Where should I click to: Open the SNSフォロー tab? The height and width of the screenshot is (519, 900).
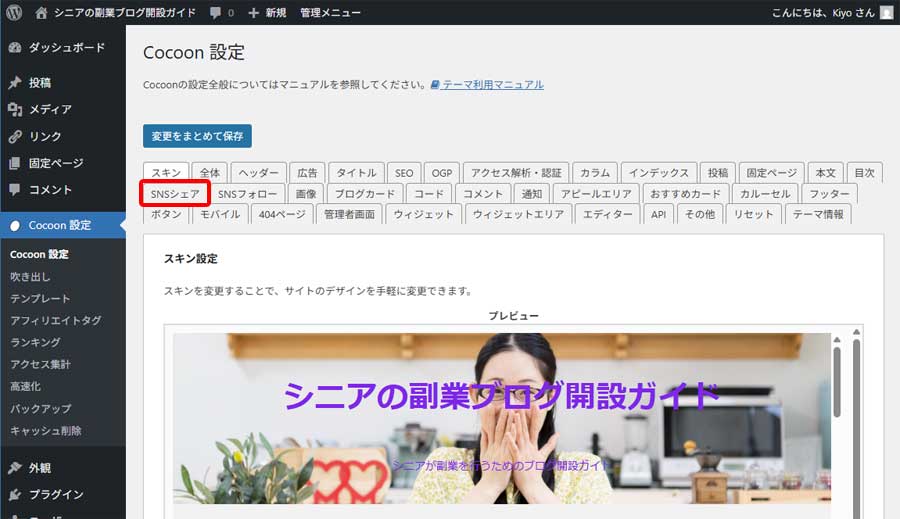[247, 194]
